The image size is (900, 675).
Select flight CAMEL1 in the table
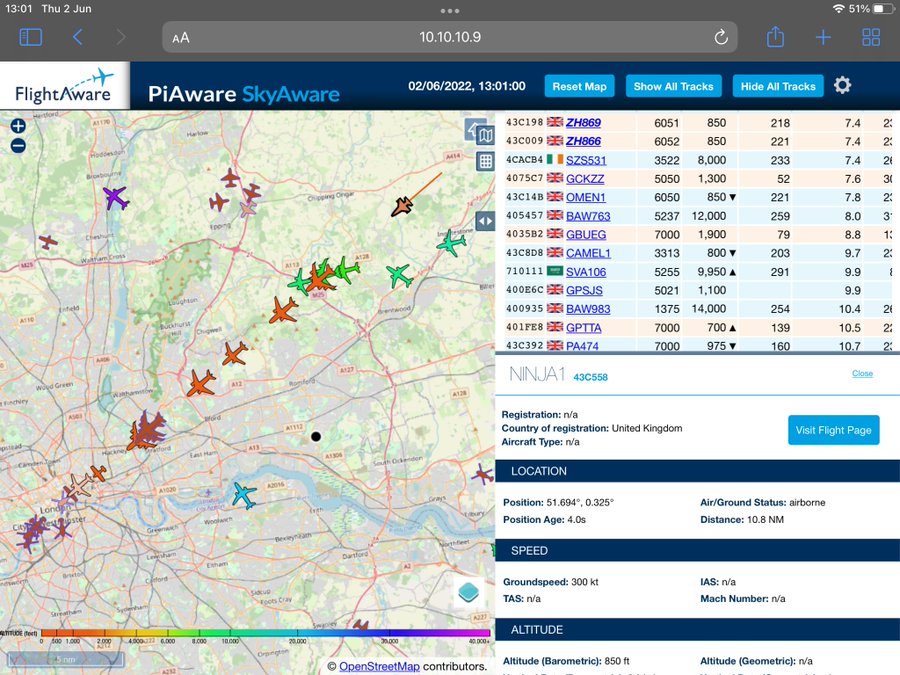[588, 253]
